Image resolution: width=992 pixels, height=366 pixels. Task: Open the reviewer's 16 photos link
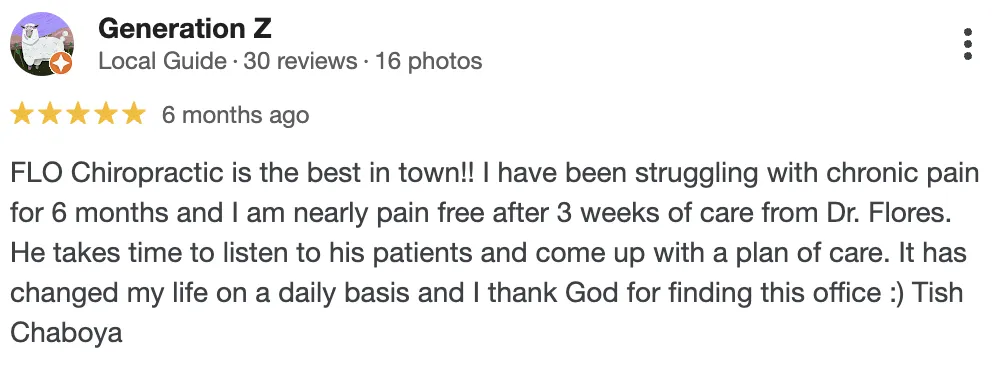[x=428, y=61]
